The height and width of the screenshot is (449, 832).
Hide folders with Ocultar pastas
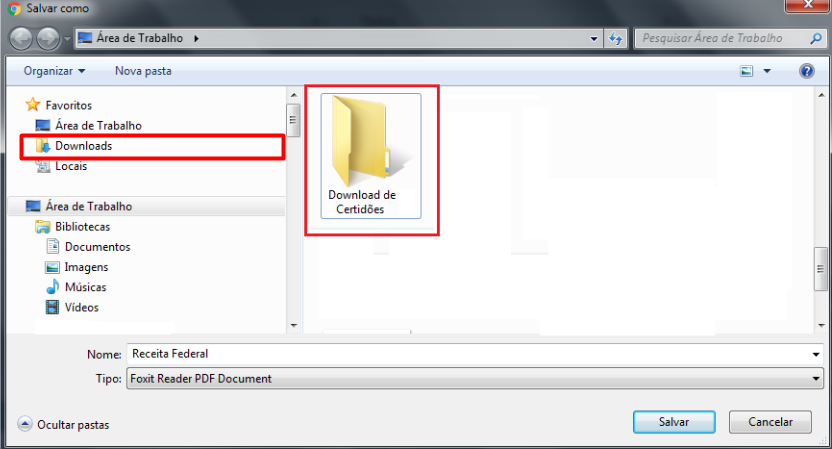point(63,424)
